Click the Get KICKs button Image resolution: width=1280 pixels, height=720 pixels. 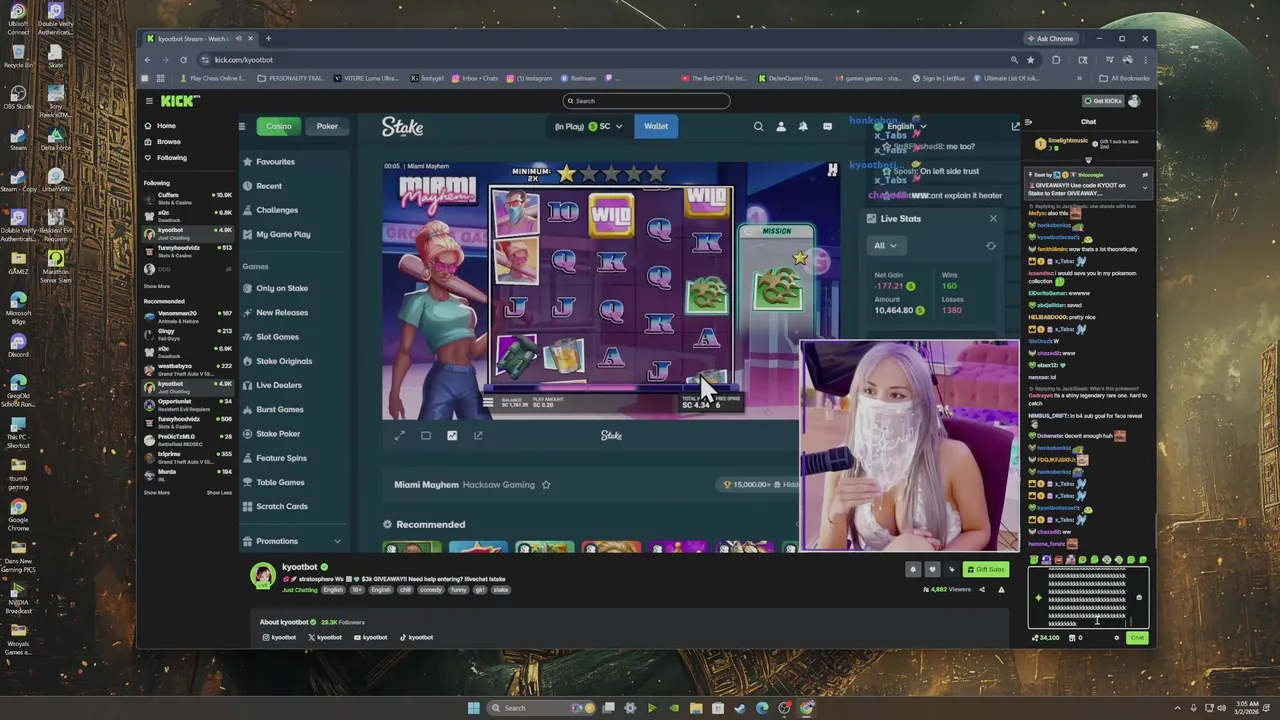pyautogui.click(x=1103, y=101)
